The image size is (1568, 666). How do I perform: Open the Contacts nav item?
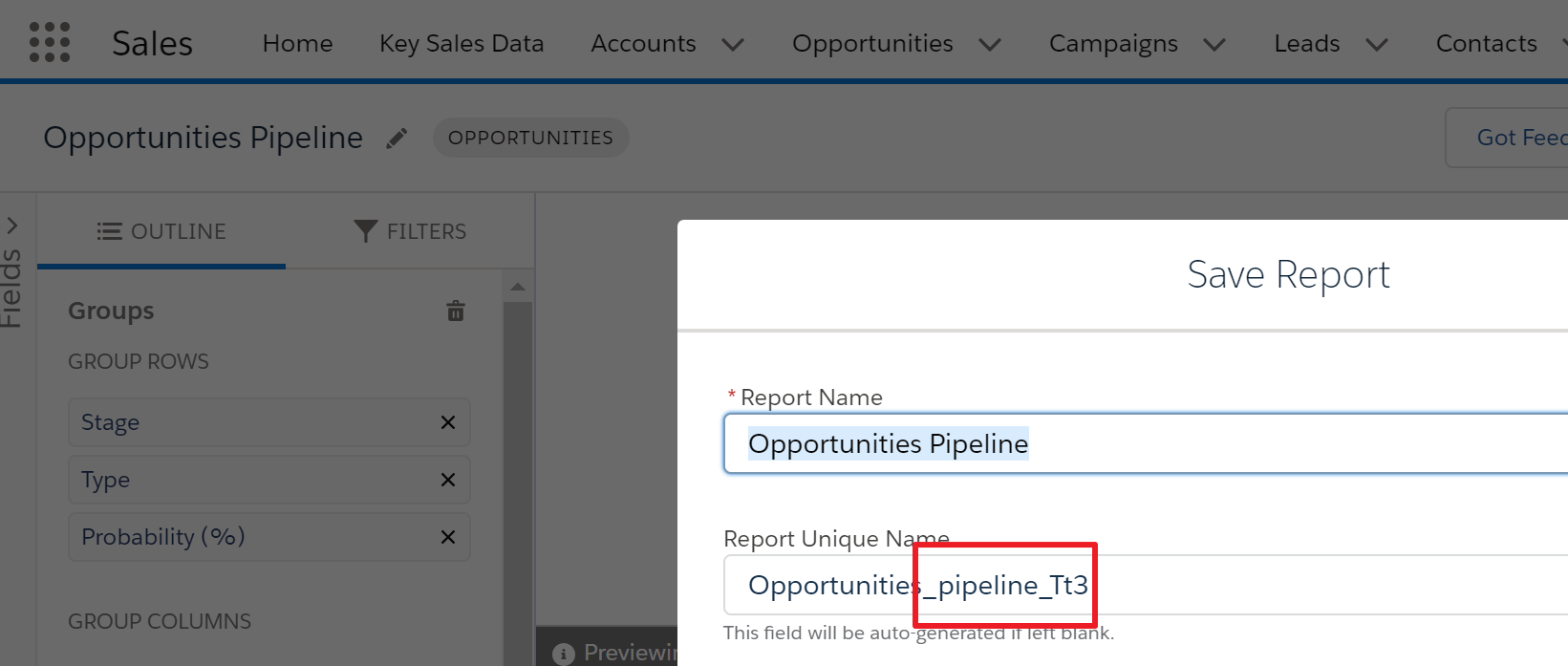point(1486,43)
